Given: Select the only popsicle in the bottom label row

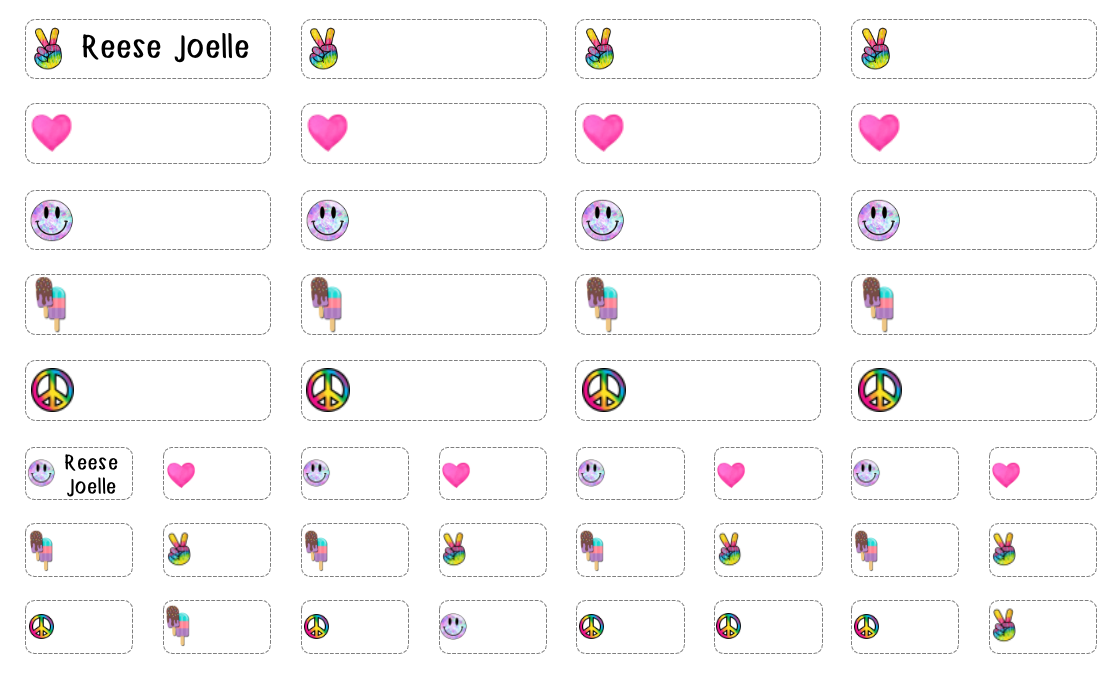Looking at the screenshot, I should [x=178, y=625].
